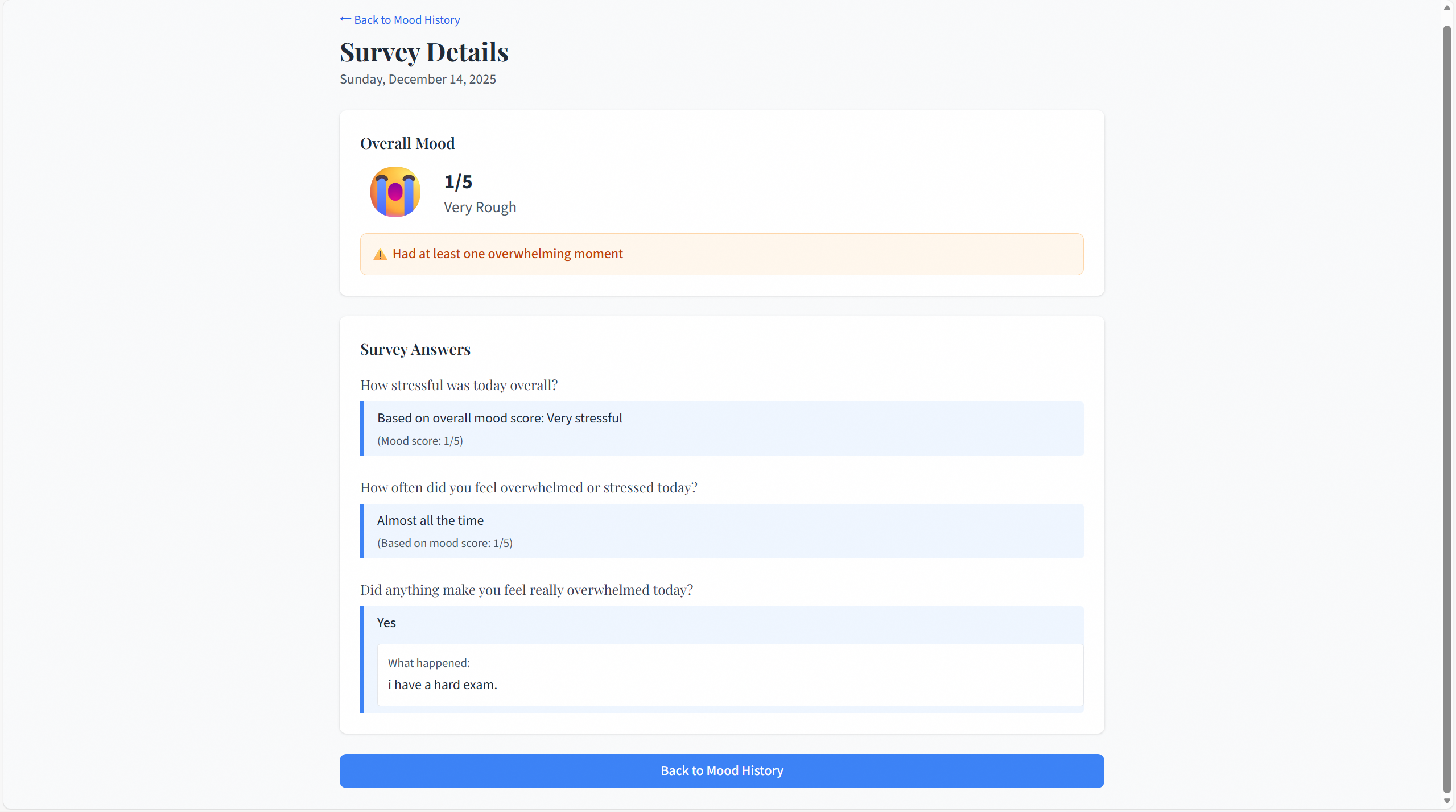The width and height of the screenshot is (1456, 812).
Task: Click the Yes answer text
Action: (x=386, y=623)
